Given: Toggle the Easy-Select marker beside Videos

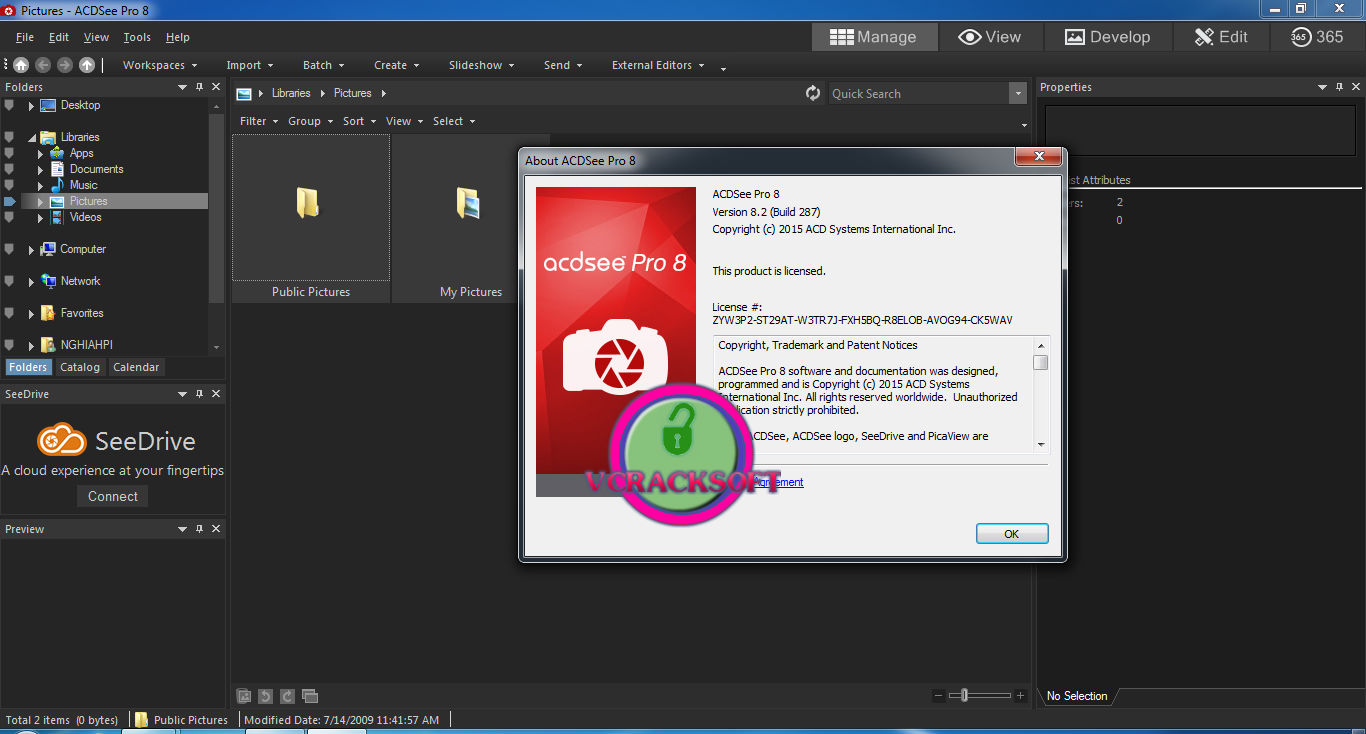Looking at the screenshot, I should tap(9, 217).
